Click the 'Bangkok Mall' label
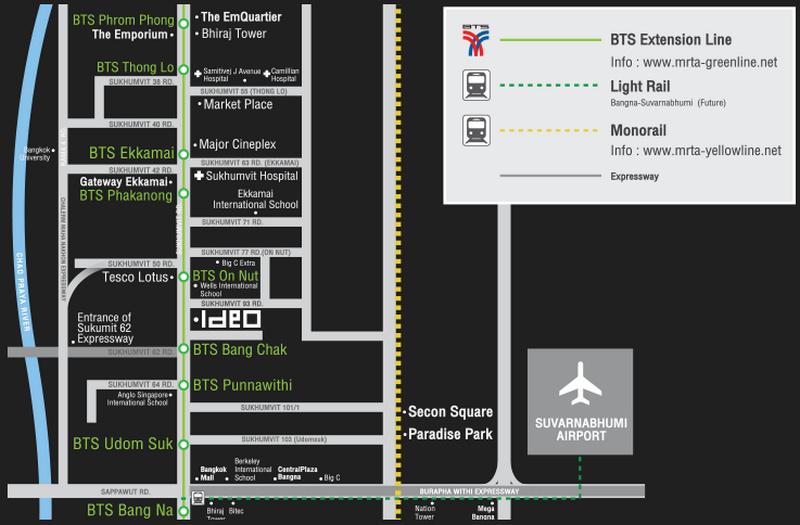Image resolution: width=800 pixels, height=525 pixels. [213, 473]
